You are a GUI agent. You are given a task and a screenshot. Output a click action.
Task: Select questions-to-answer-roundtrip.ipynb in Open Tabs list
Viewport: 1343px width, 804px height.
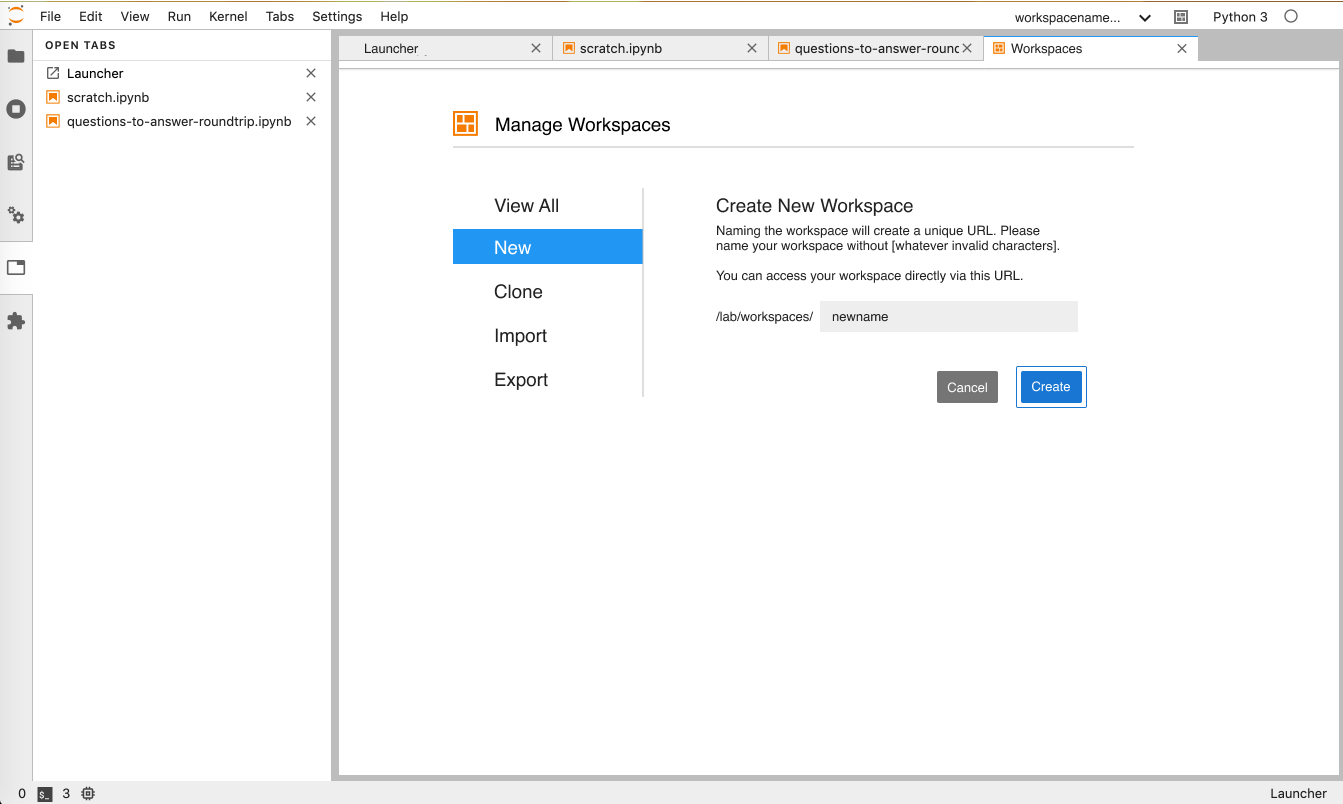click(179, 121)
